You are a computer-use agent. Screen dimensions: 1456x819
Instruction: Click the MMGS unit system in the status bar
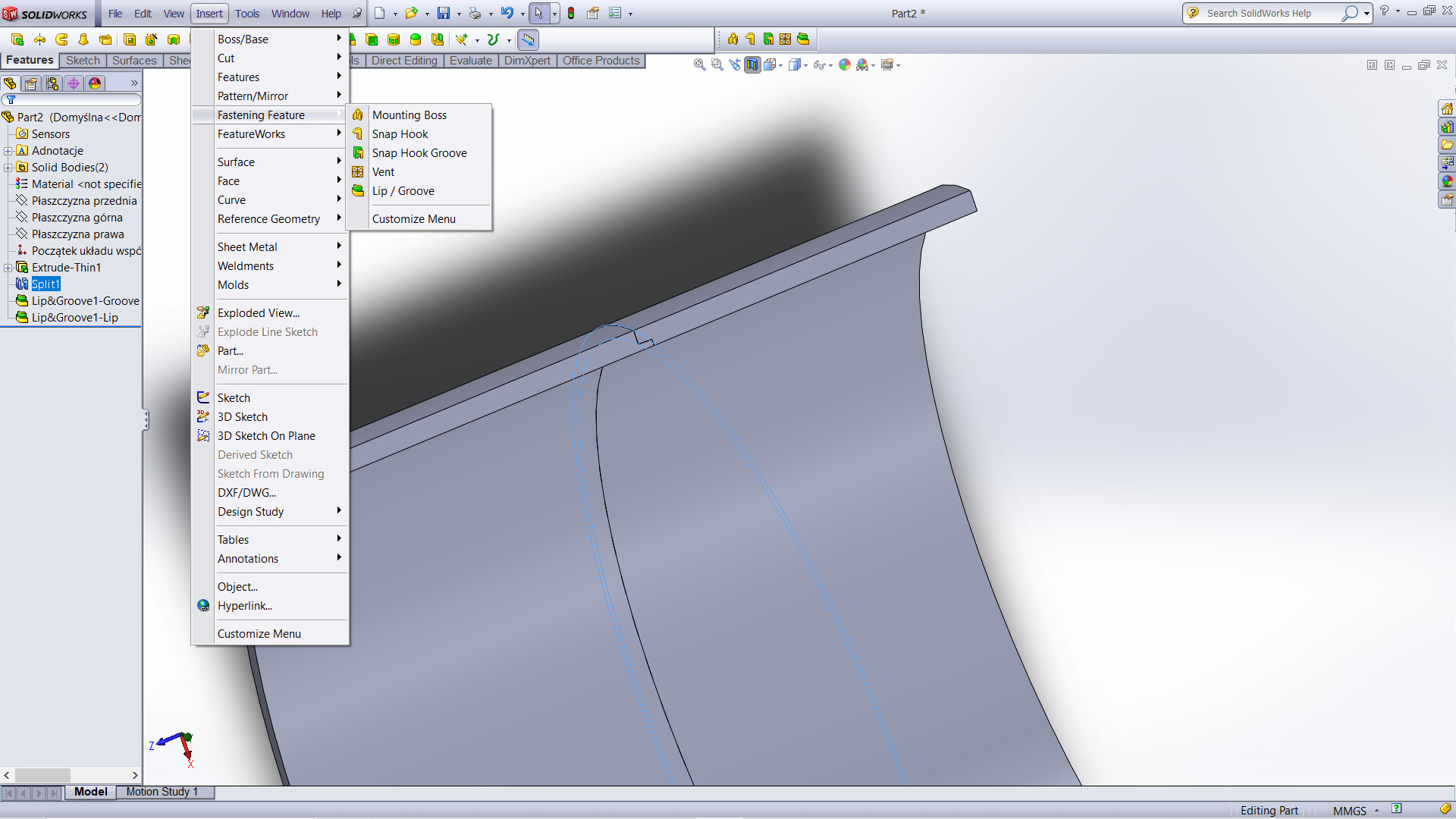(1350, 811)
